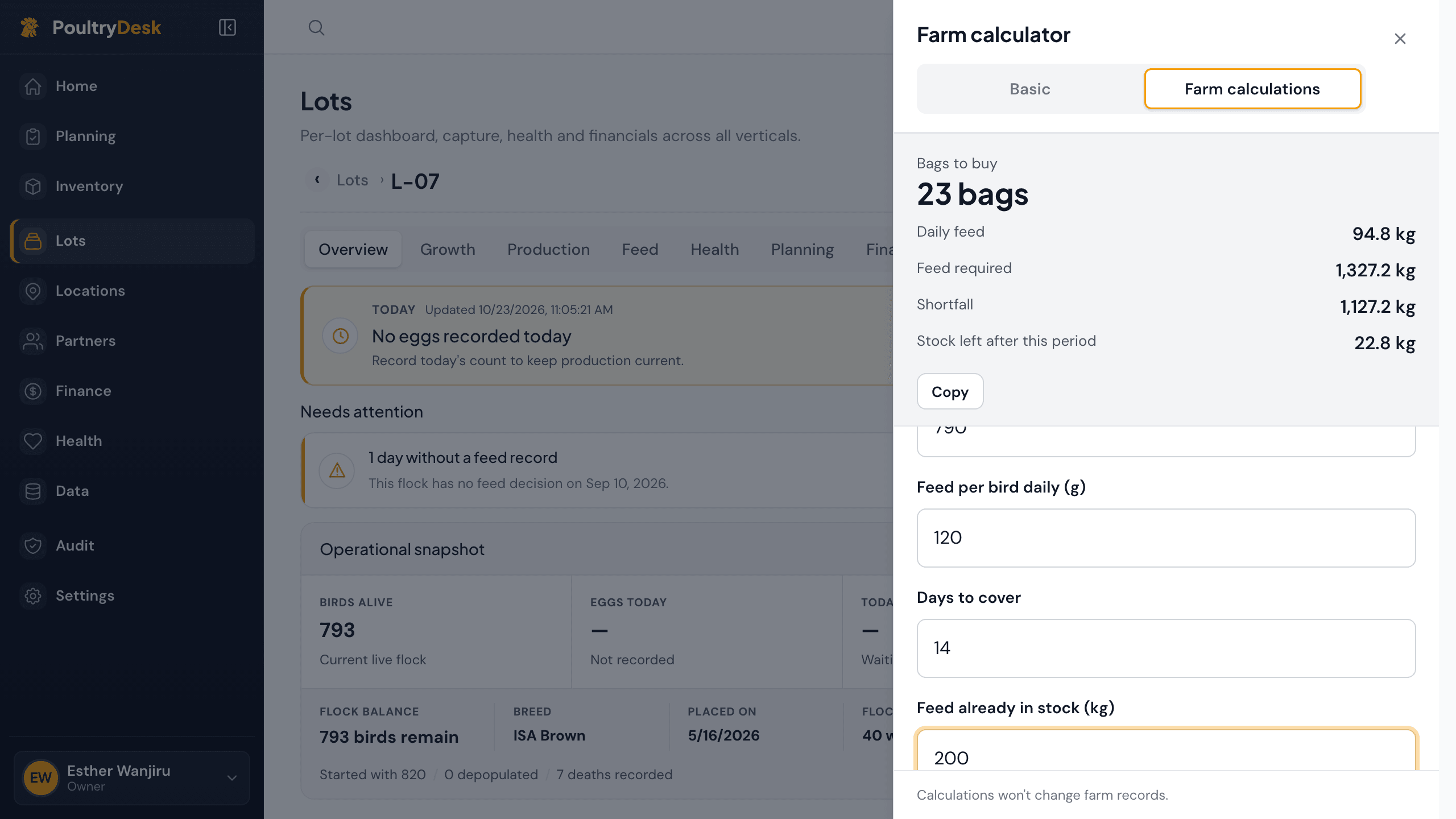The image size is (1456, 819).
Task: Click Eggs today Not recorded tile
Action: [706, 632]
